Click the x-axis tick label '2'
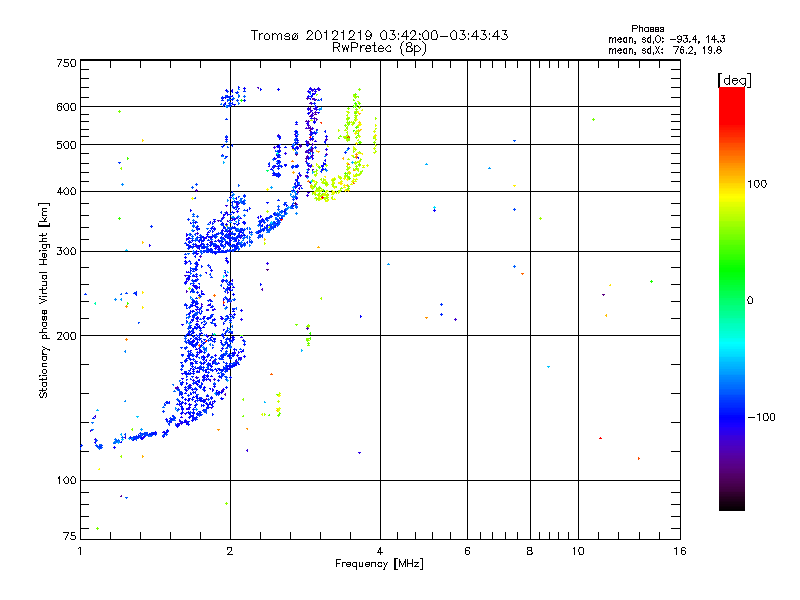This screenshot has width=800, height=600. pos(230,551)
